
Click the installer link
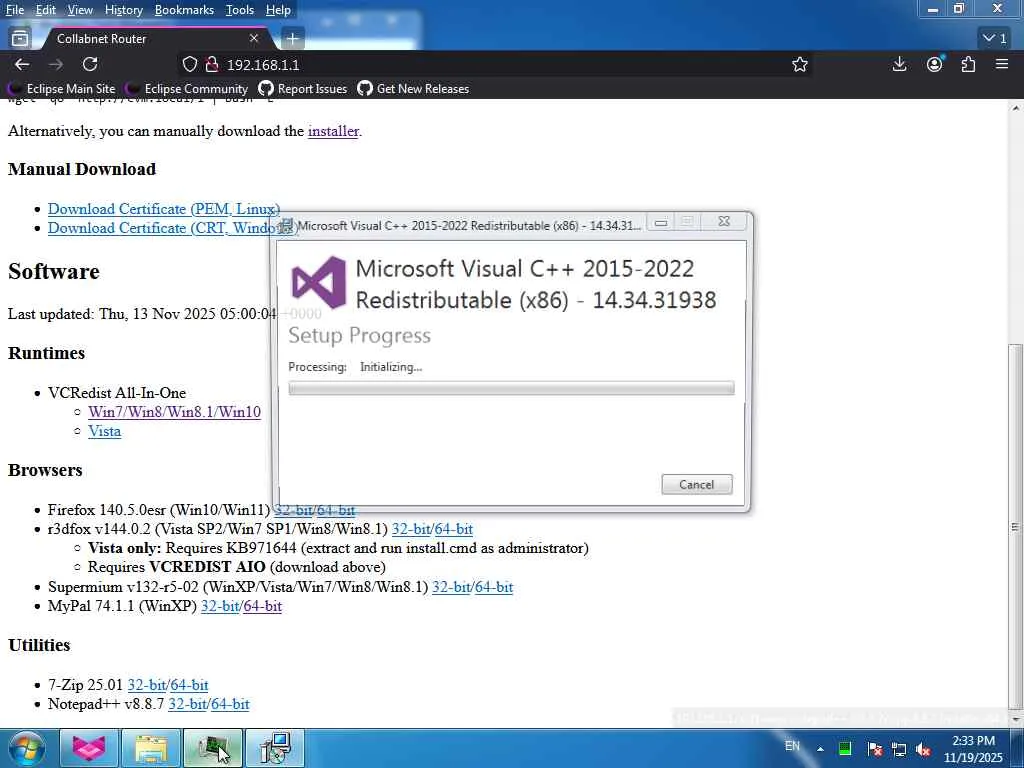tap(333, 131)
